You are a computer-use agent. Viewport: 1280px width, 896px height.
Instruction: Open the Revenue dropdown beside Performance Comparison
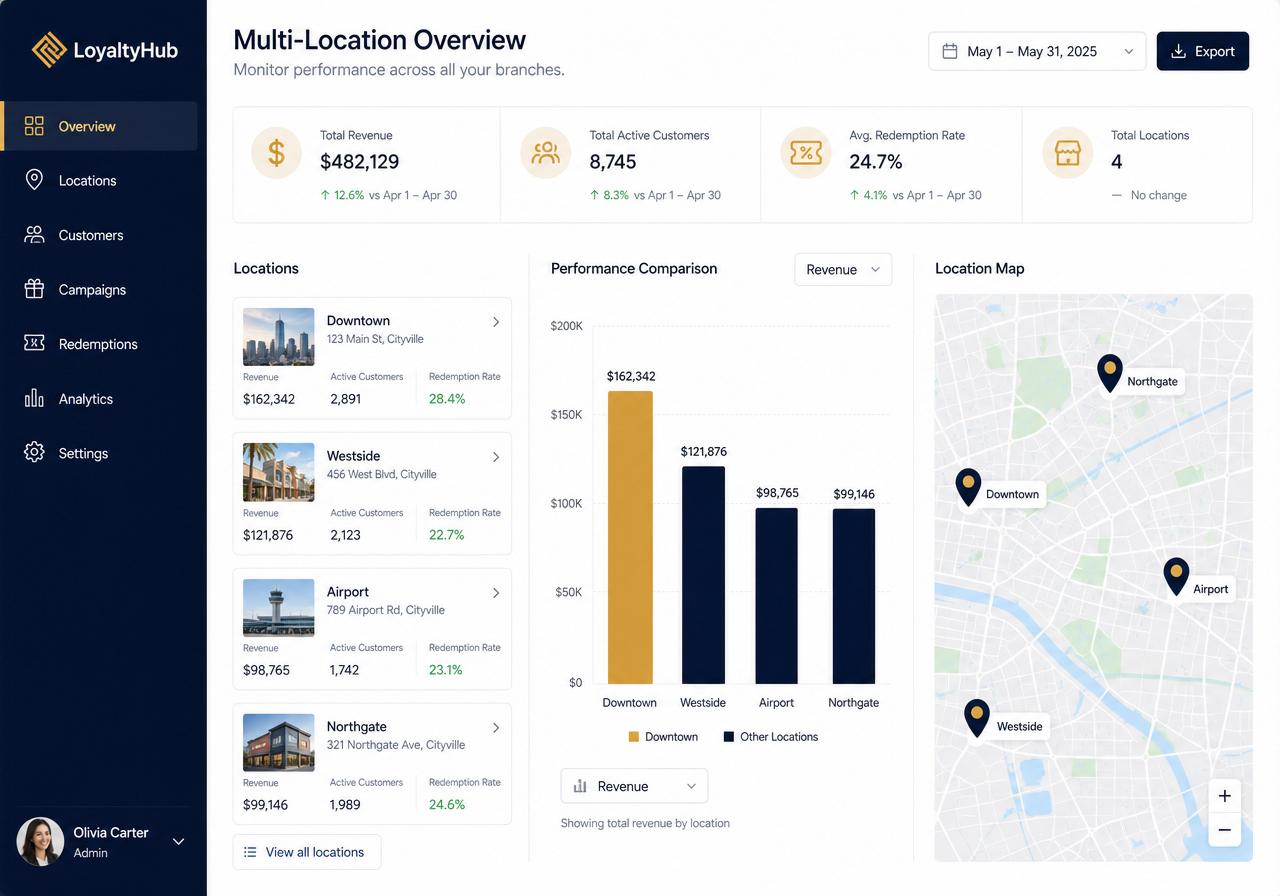point(843,269)
